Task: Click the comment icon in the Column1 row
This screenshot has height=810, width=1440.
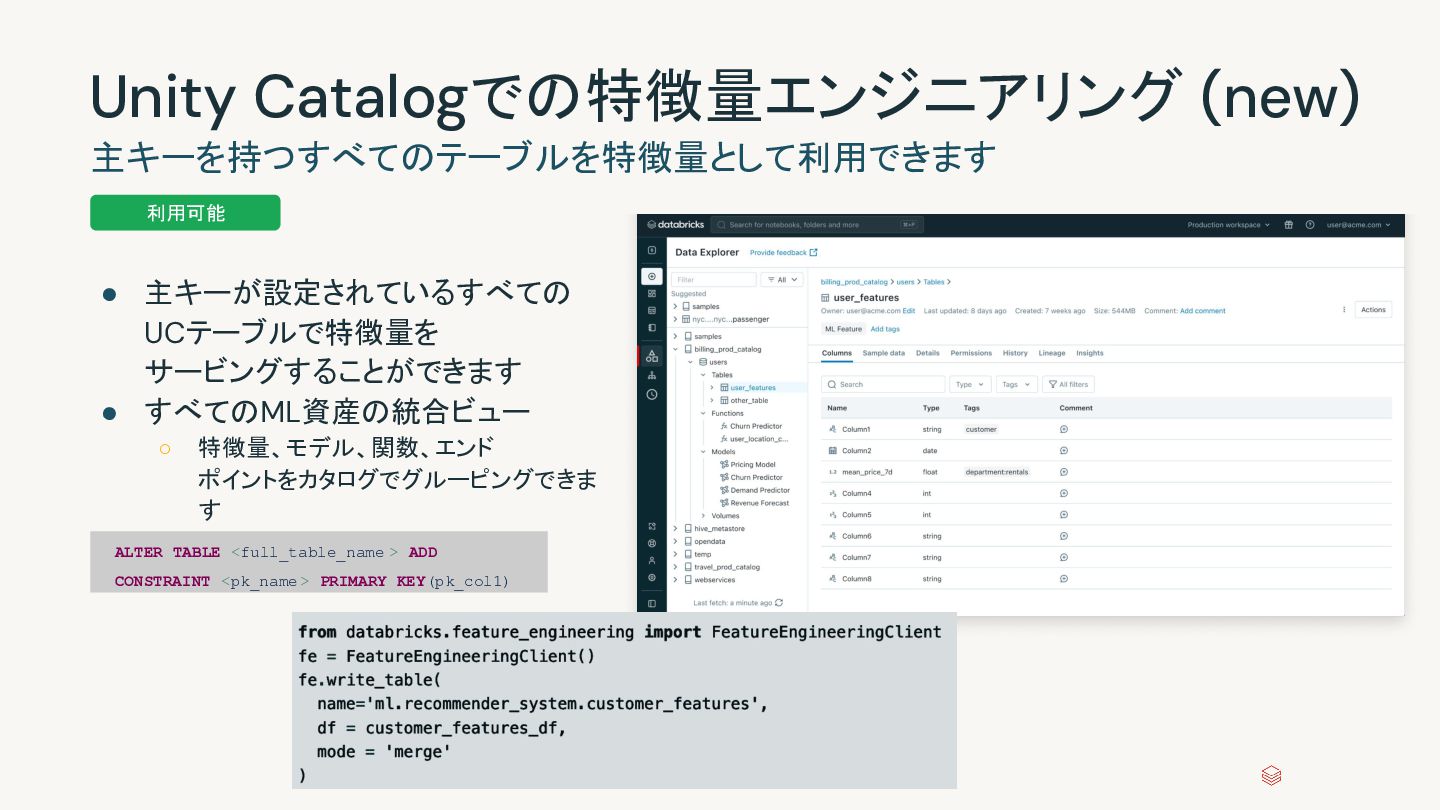Action: 1064,429
